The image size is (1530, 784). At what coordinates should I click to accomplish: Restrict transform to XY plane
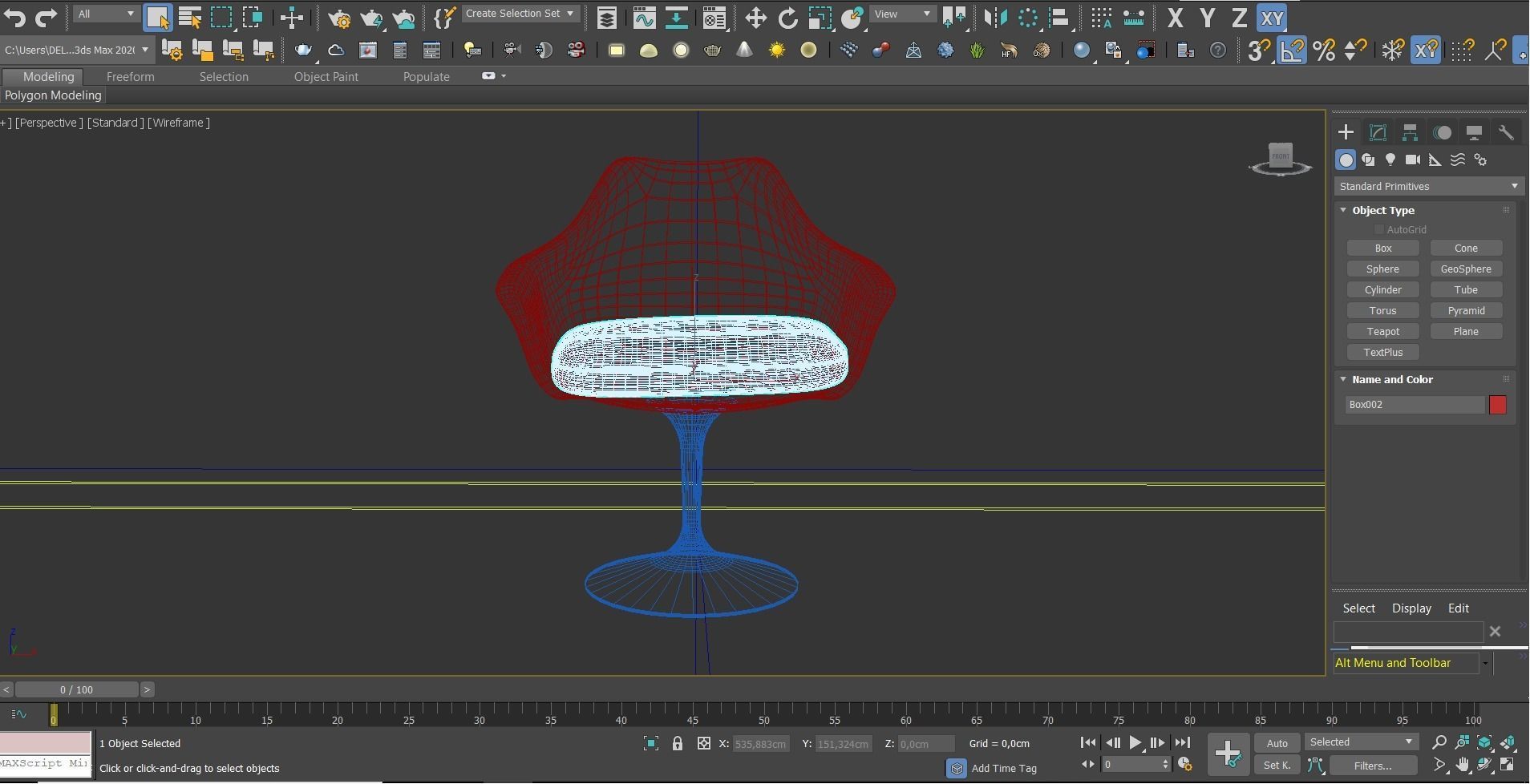pos(1272,17)
